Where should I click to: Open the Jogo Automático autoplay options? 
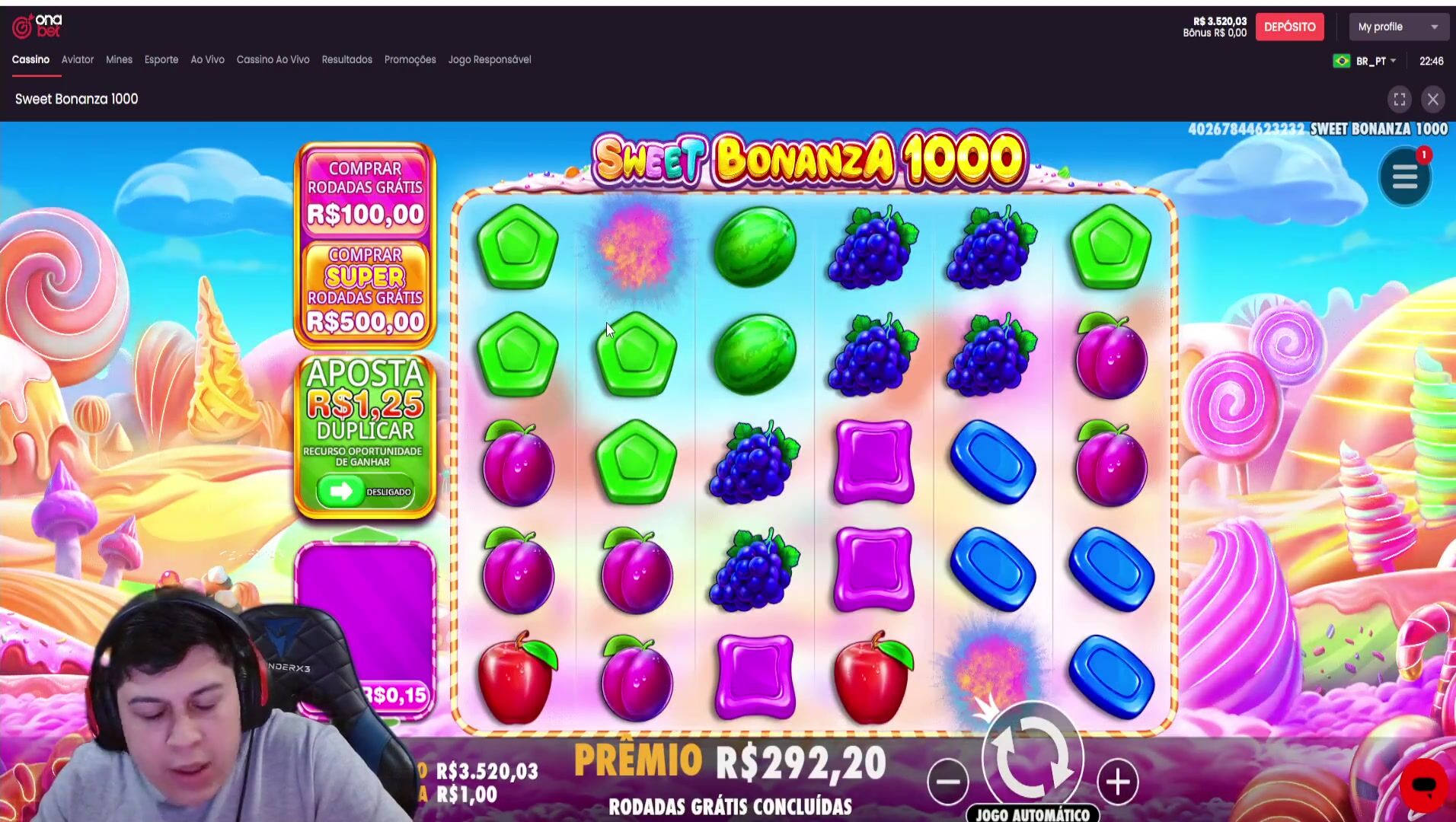[1033, 814]
